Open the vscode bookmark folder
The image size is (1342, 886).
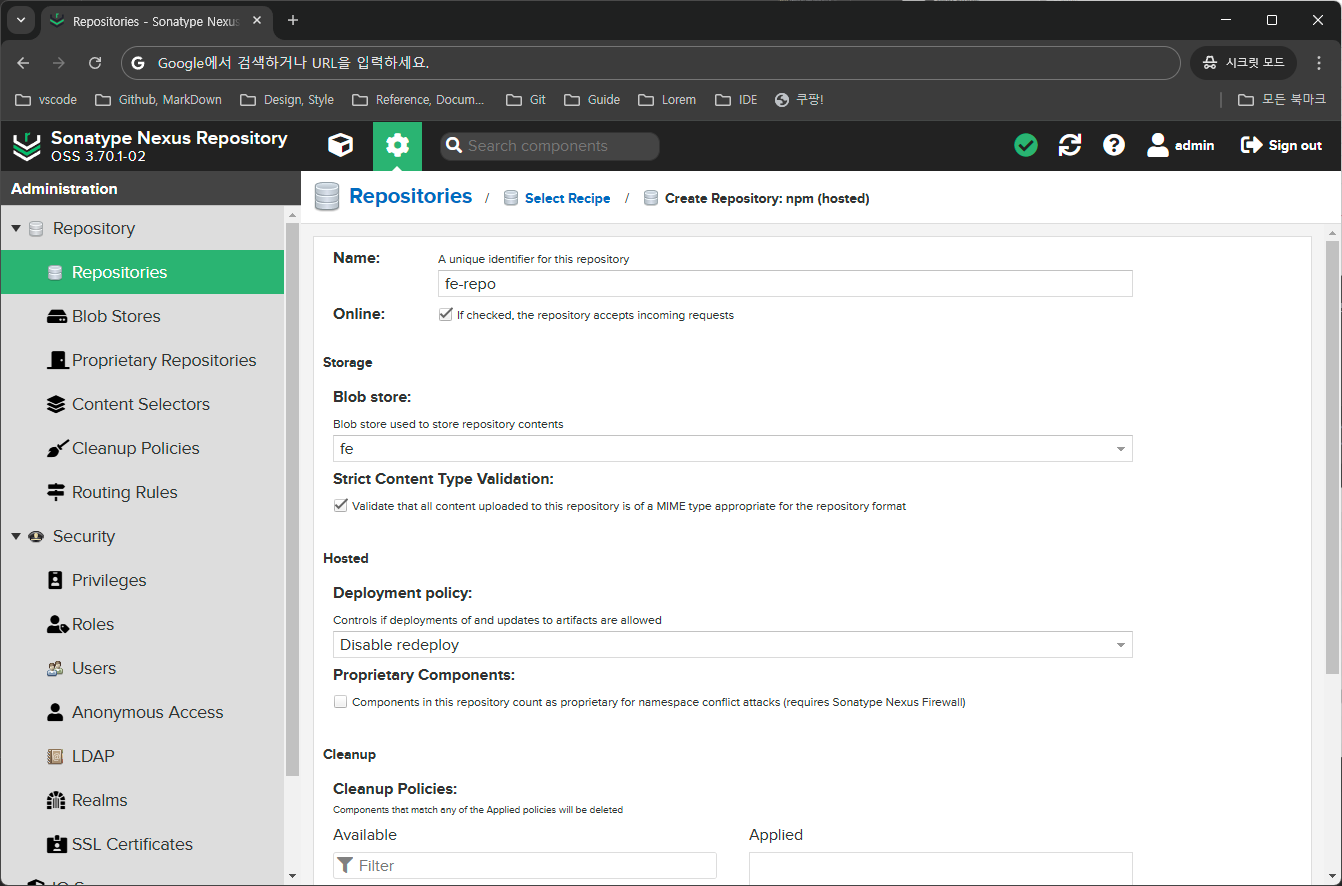(46, 99)
